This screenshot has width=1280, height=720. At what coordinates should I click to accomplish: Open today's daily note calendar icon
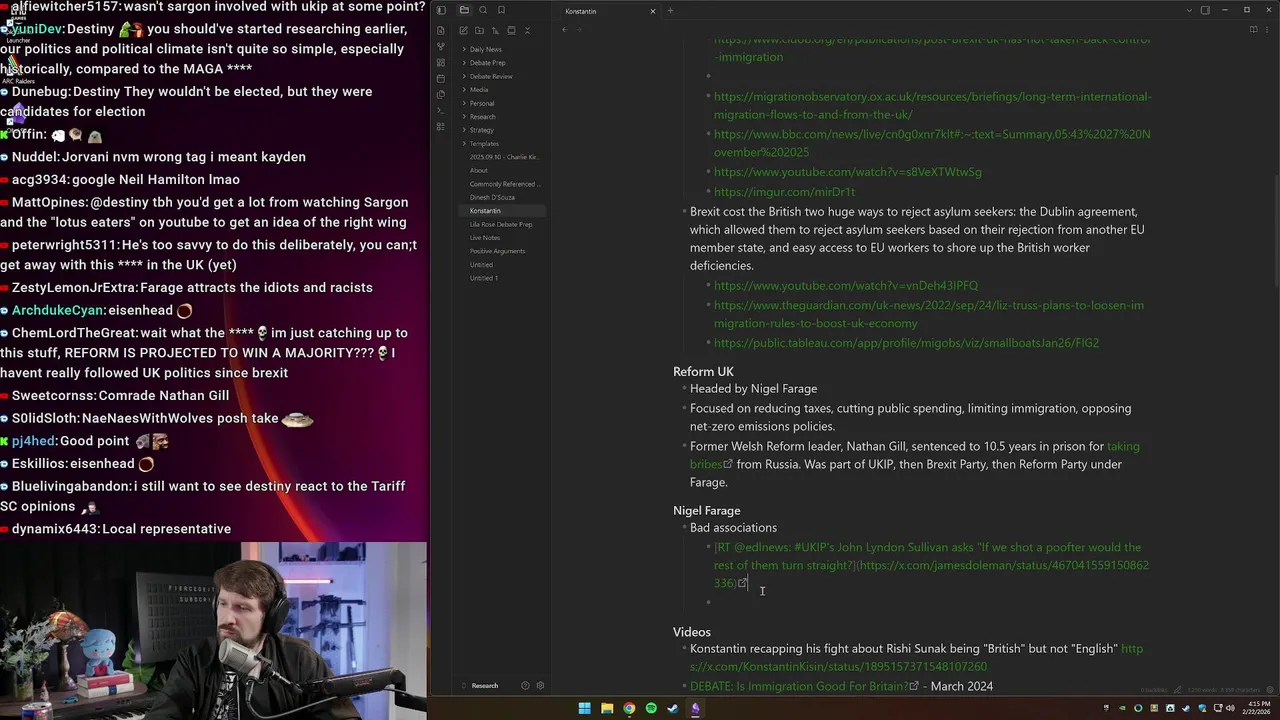[441, 78]
